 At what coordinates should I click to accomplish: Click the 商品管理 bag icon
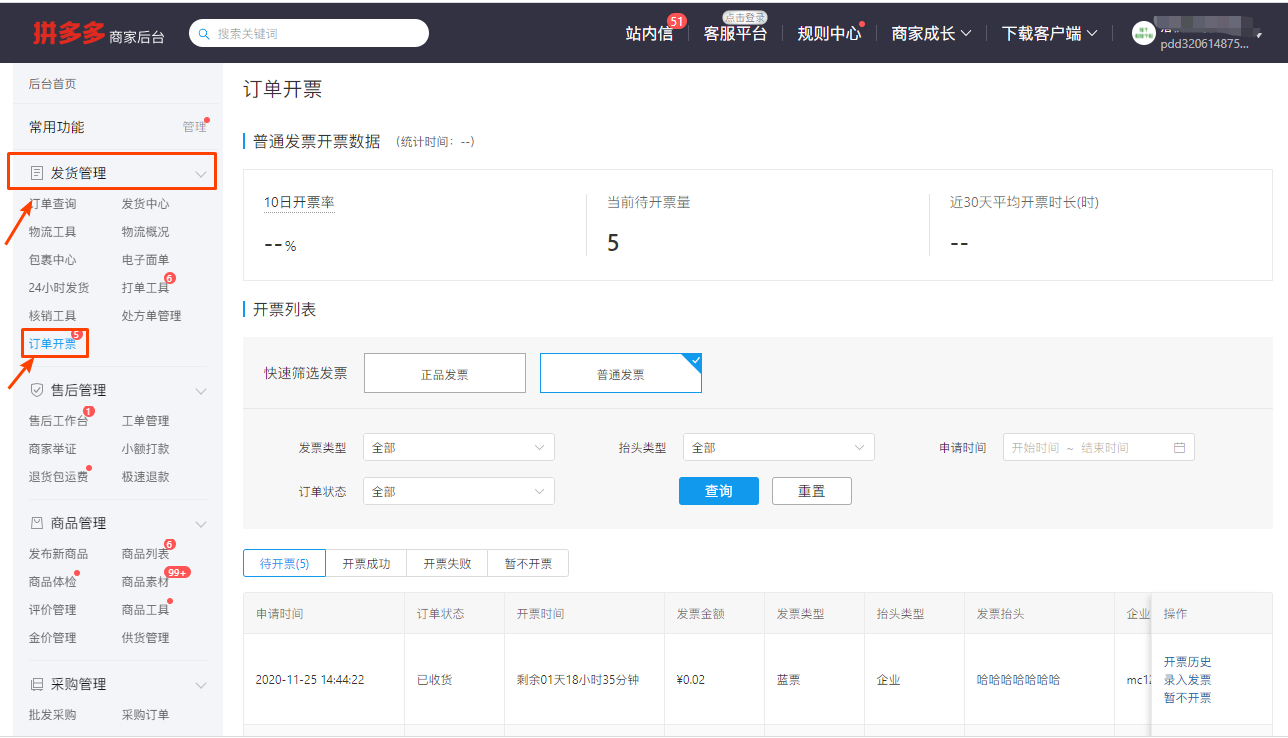[37, 523]
